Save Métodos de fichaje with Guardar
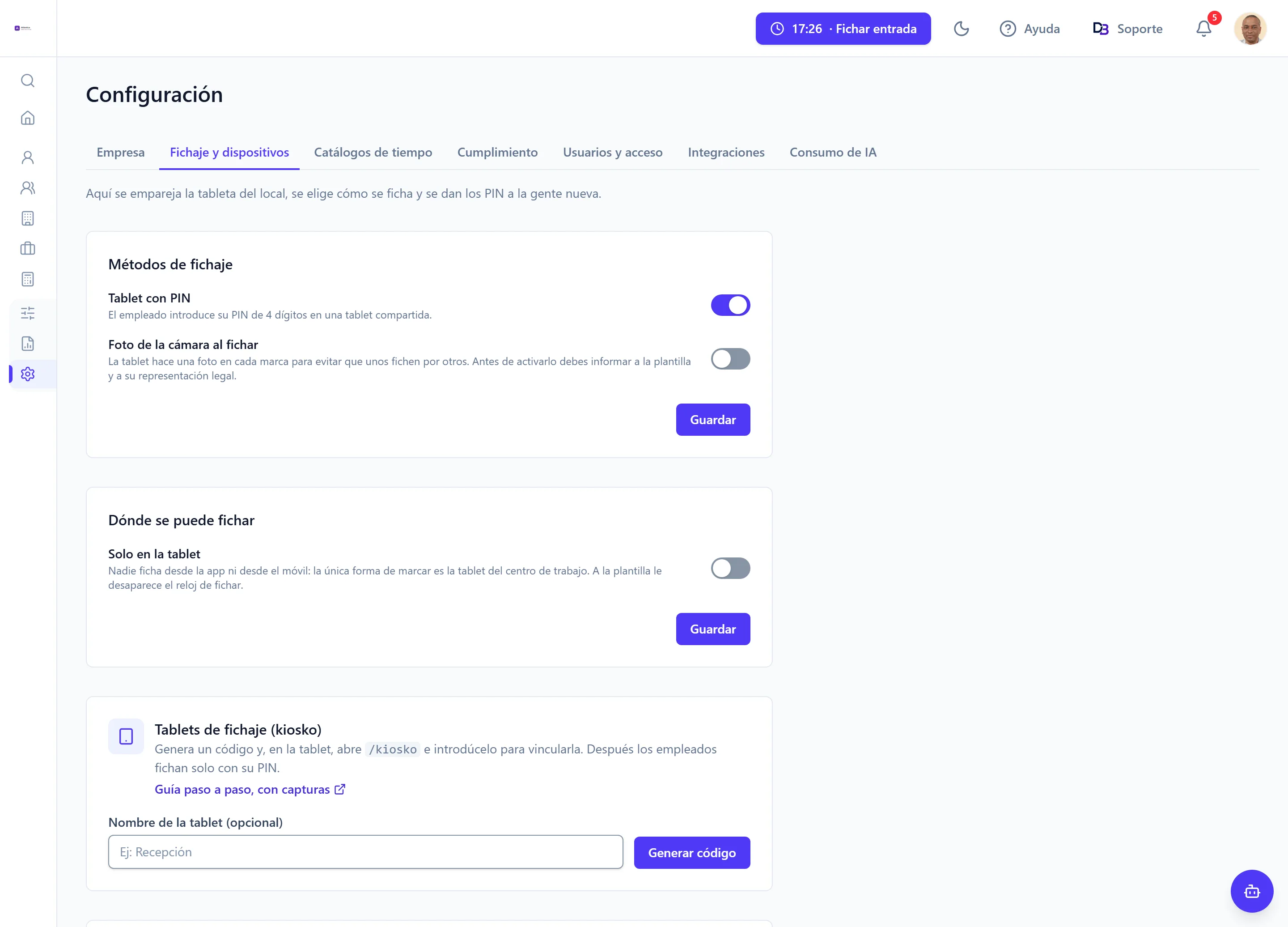This screenshot has height=927, width=1288. point(713,420)
